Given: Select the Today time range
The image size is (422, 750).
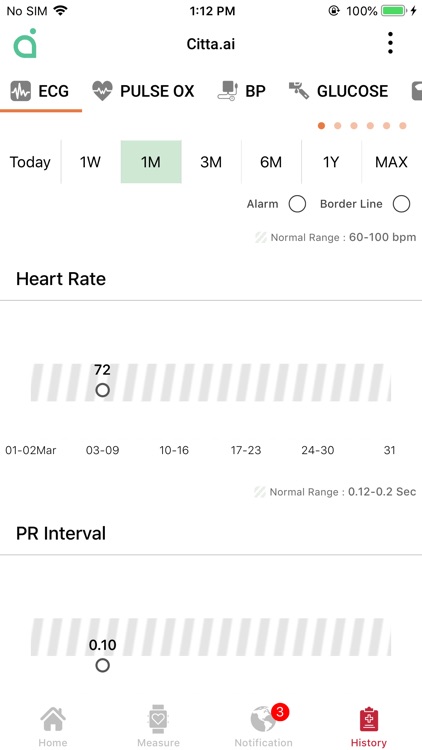Looking at the screenshot, I should pyautogui.click(x=30, y=162).
